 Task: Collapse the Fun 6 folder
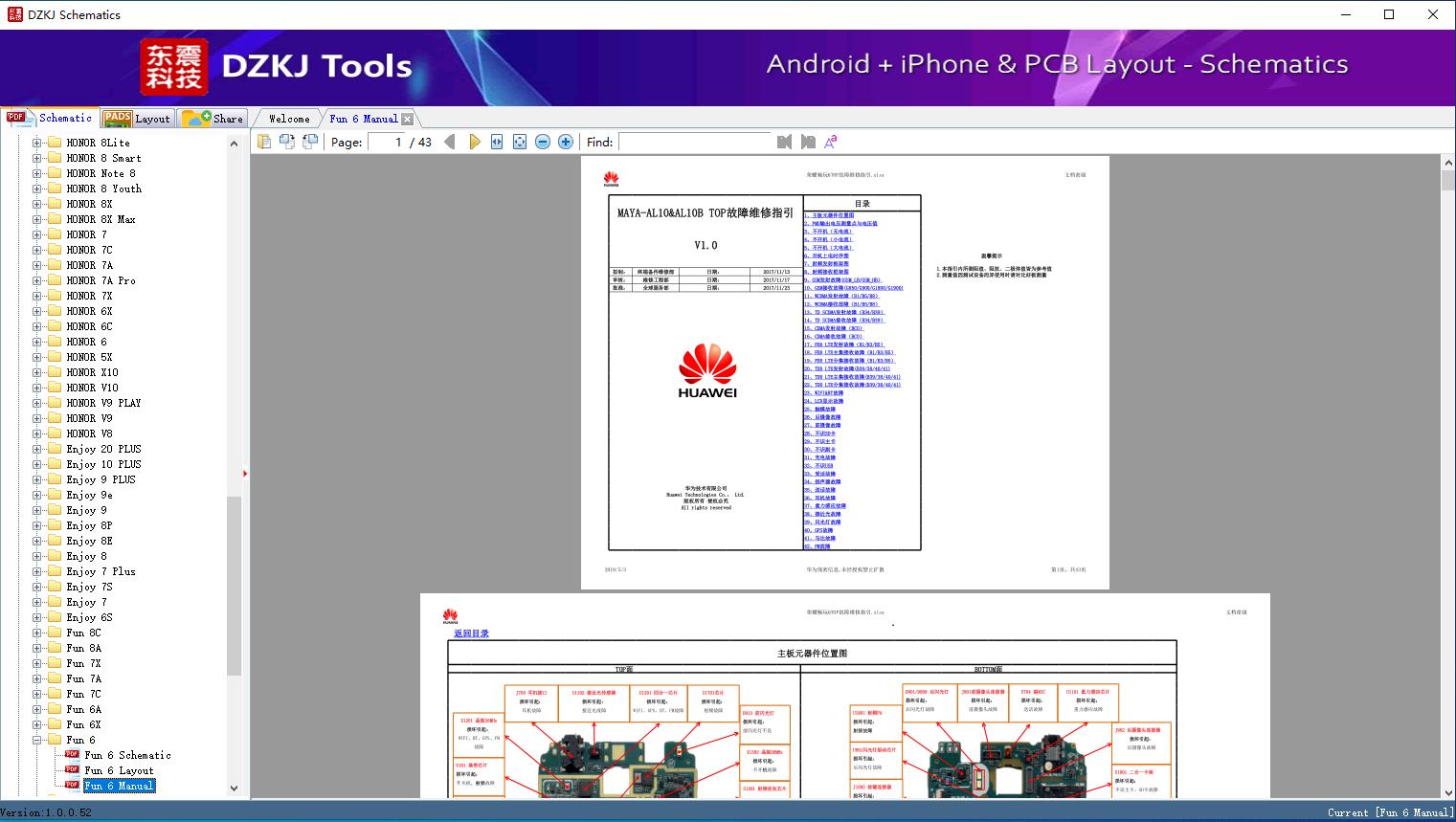(37, 740)
